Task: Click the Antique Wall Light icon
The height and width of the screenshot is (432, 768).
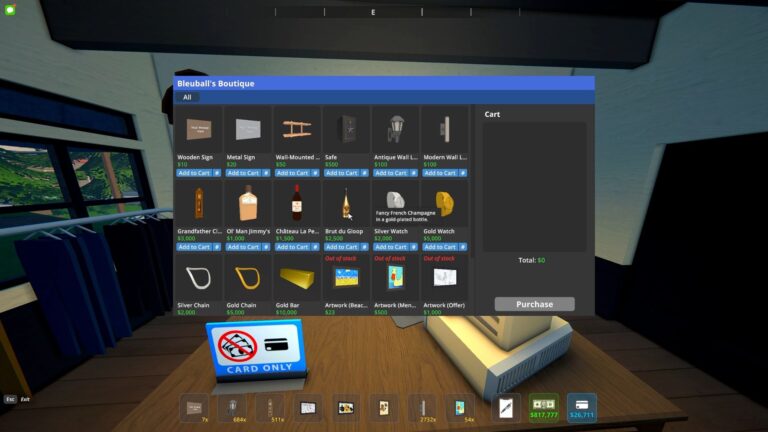Action: click(x=395, y=129)
